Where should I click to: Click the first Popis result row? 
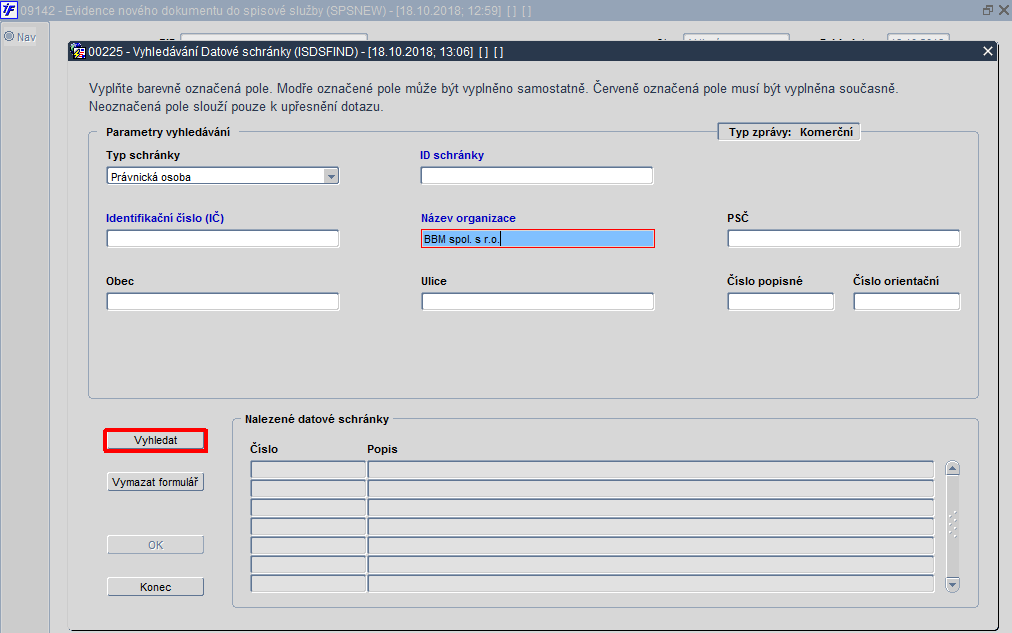click(x=651, y=469)
